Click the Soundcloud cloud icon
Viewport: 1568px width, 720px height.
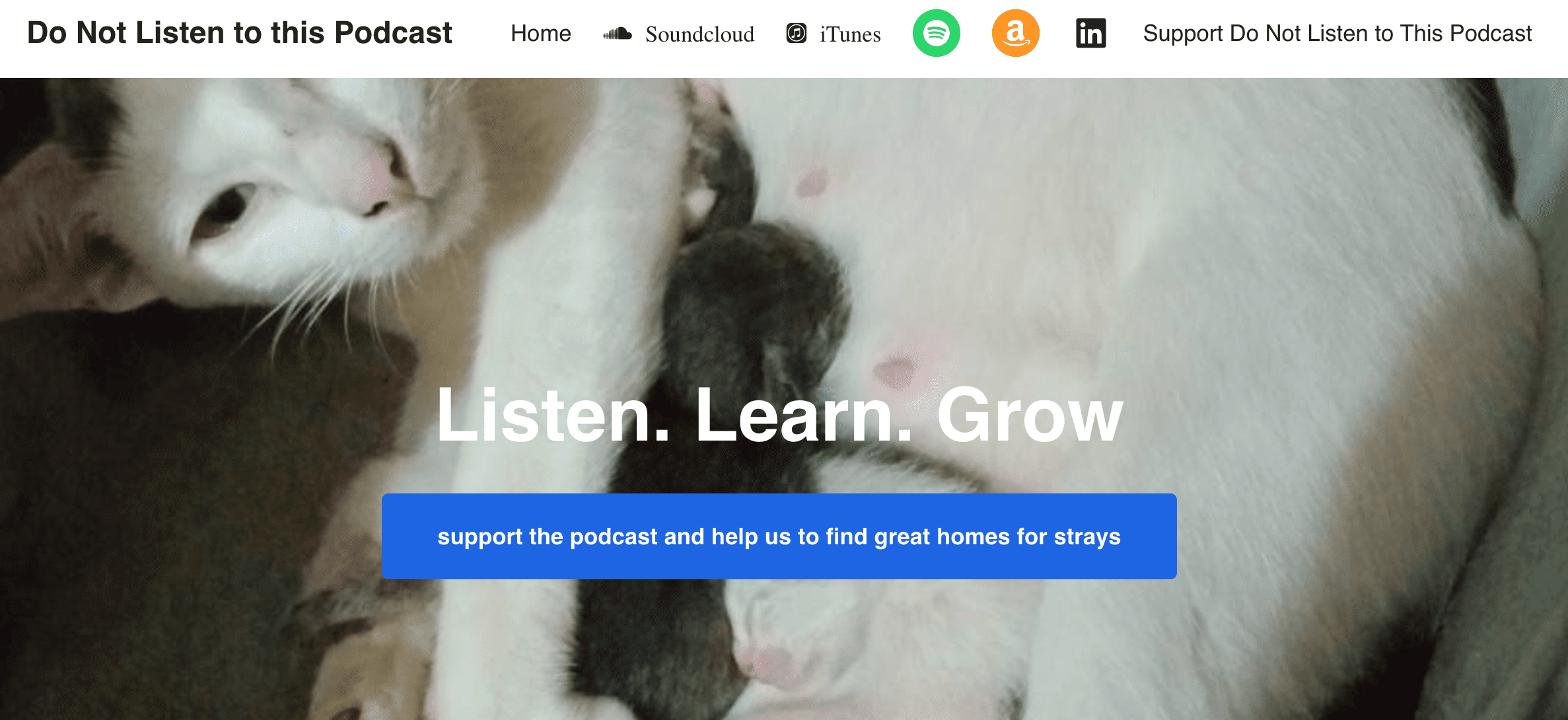[x=618, y=34]
